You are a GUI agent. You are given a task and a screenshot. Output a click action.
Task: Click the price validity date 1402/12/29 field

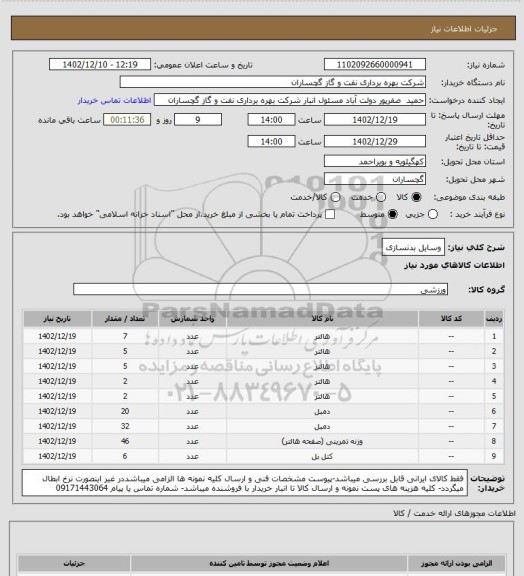point(375,141)
